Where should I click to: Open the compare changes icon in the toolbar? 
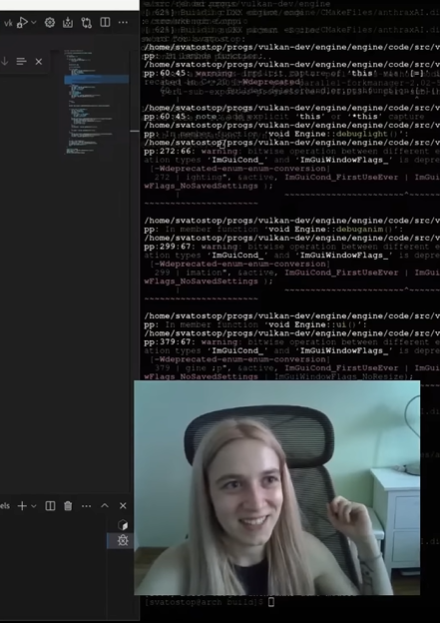coord(86,23)
